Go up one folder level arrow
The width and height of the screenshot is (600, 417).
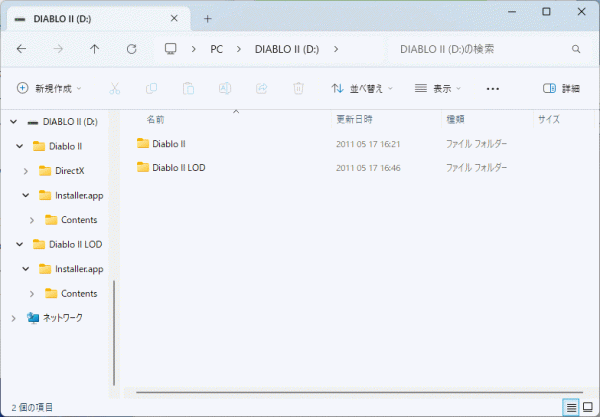click(95, 49)
